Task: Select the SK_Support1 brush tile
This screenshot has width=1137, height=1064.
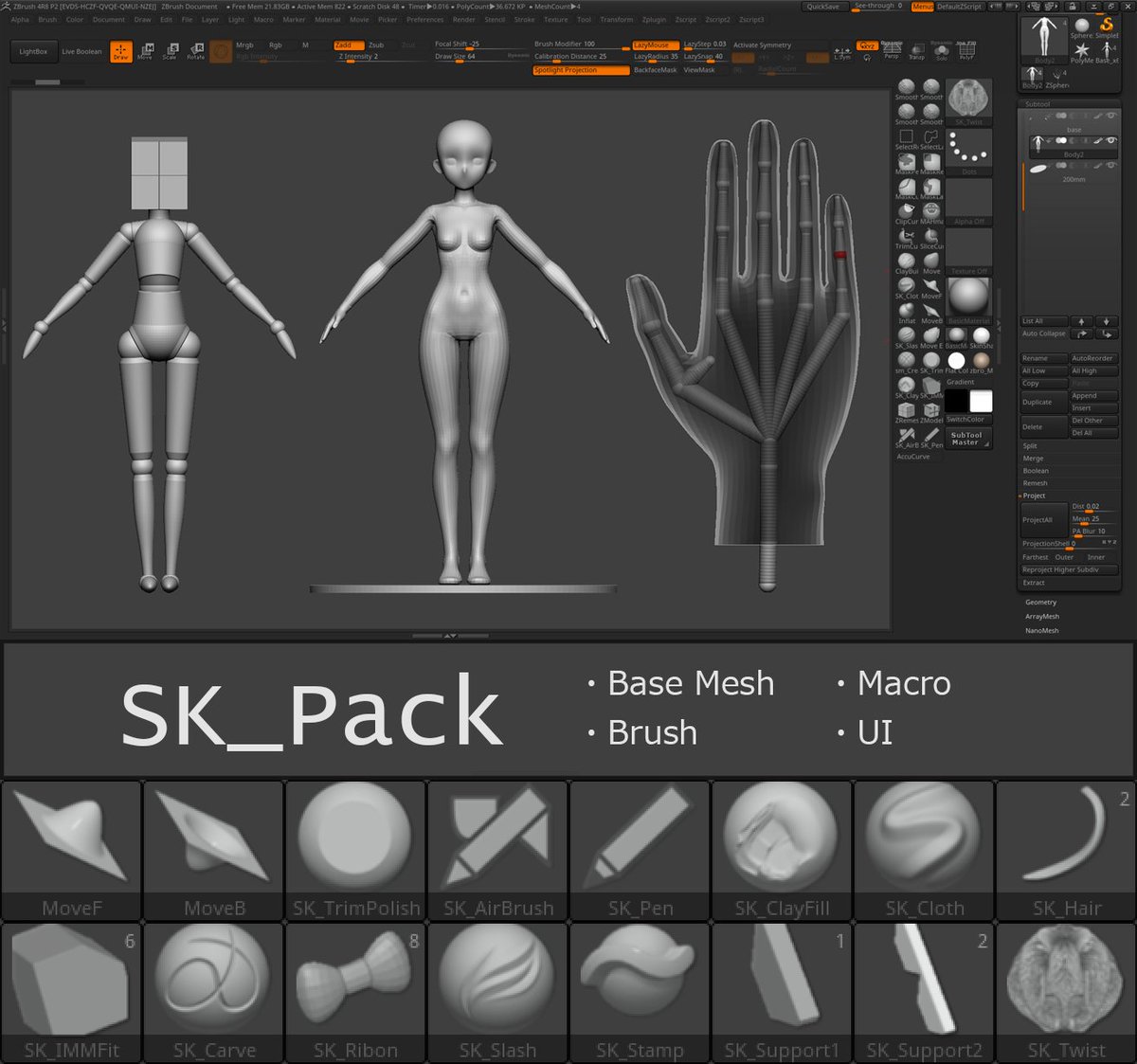Action: tap(782, 992)
